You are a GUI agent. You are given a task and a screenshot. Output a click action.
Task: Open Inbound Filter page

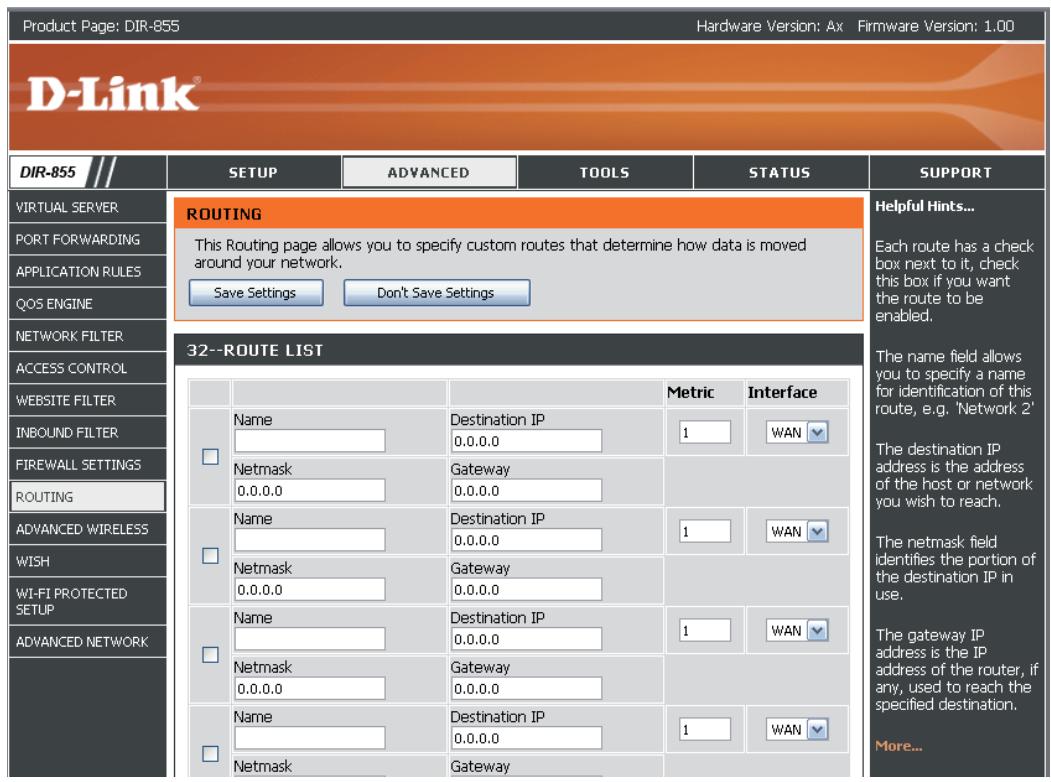(88, 432)
